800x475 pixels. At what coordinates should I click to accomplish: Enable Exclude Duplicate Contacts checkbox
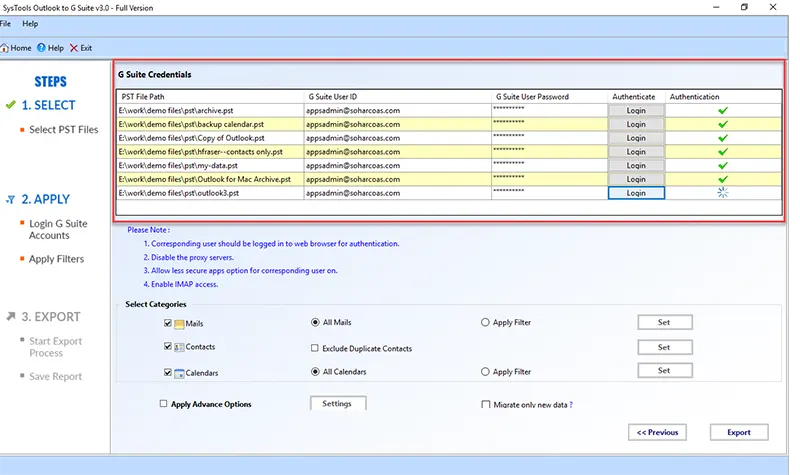(x=315, y=348)
